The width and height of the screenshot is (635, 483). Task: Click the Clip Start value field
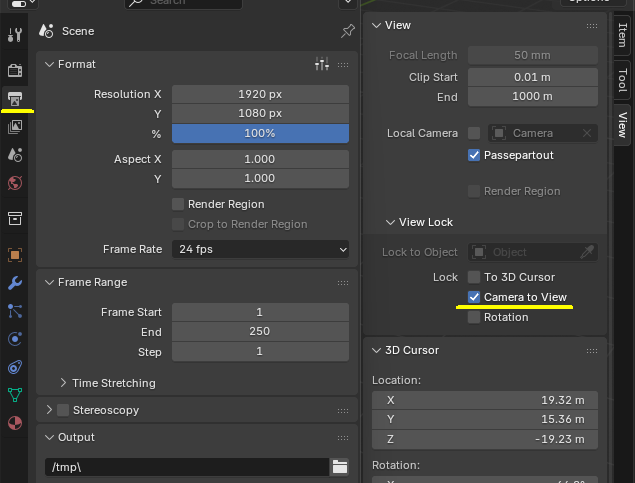pos(533,77)
